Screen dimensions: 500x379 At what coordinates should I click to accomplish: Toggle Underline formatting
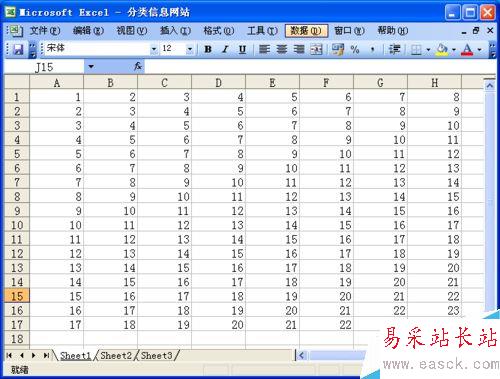point(242,49)
